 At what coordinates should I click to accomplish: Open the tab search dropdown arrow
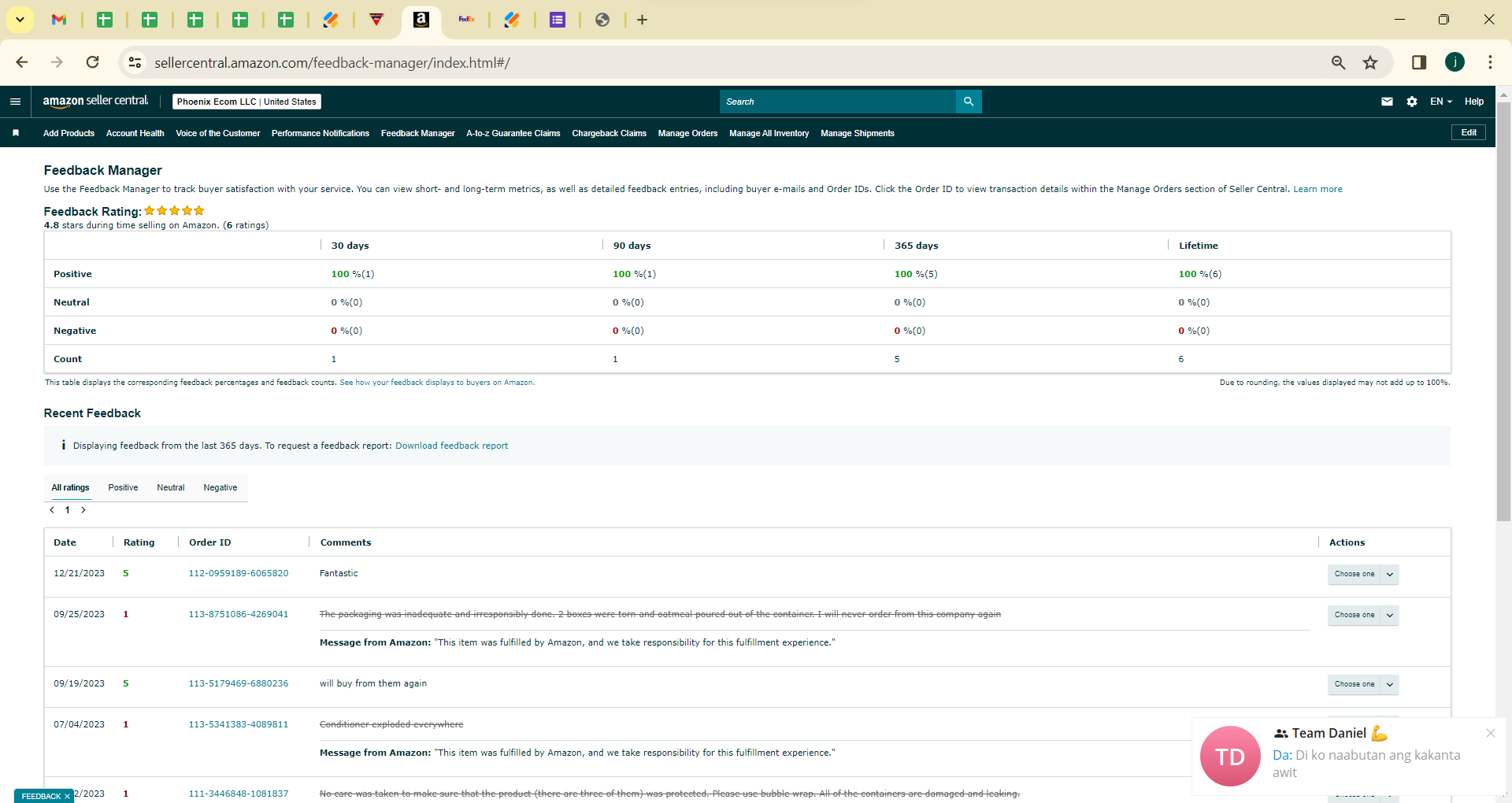pyautogui.click(x=20, y=20)
